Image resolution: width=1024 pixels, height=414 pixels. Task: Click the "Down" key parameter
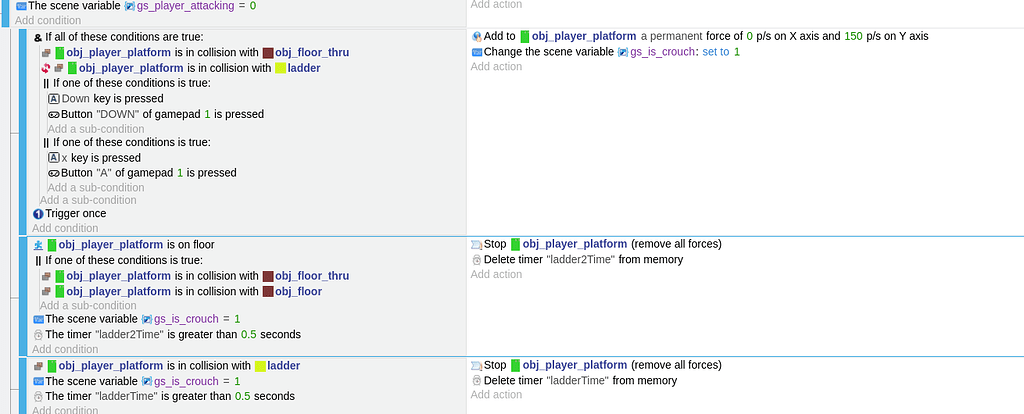76,99
